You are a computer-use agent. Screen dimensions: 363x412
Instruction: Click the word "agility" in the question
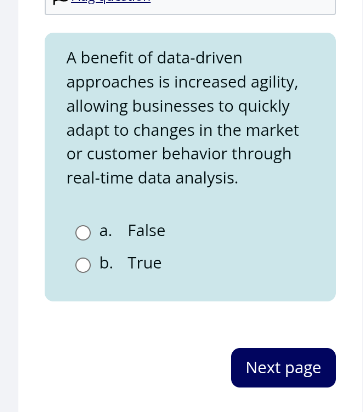tap(274, 82)
